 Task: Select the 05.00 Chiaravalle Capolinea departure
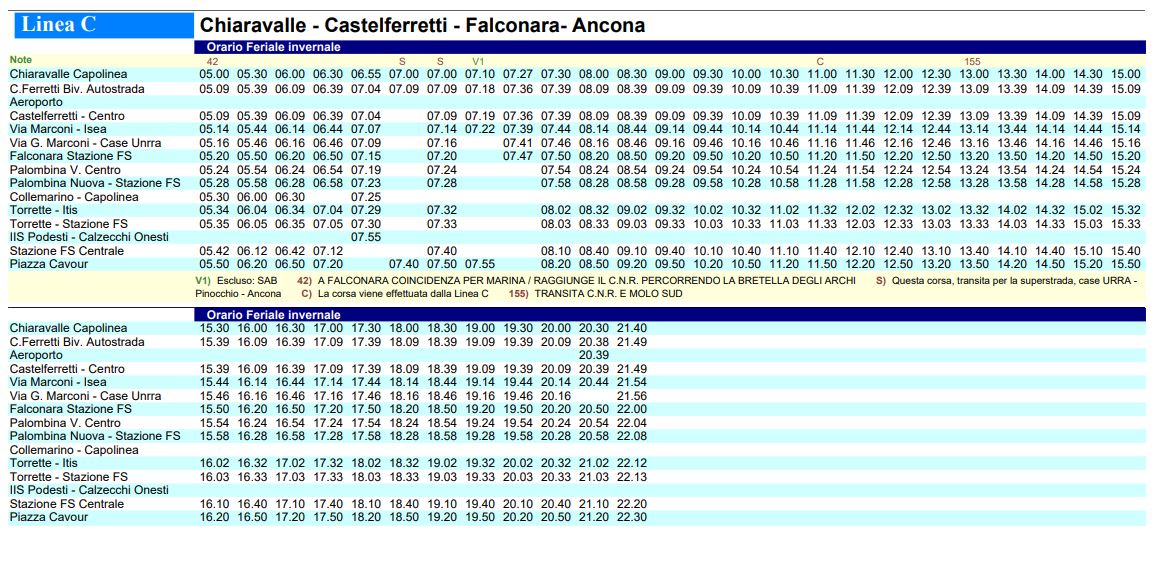[214, 75]
